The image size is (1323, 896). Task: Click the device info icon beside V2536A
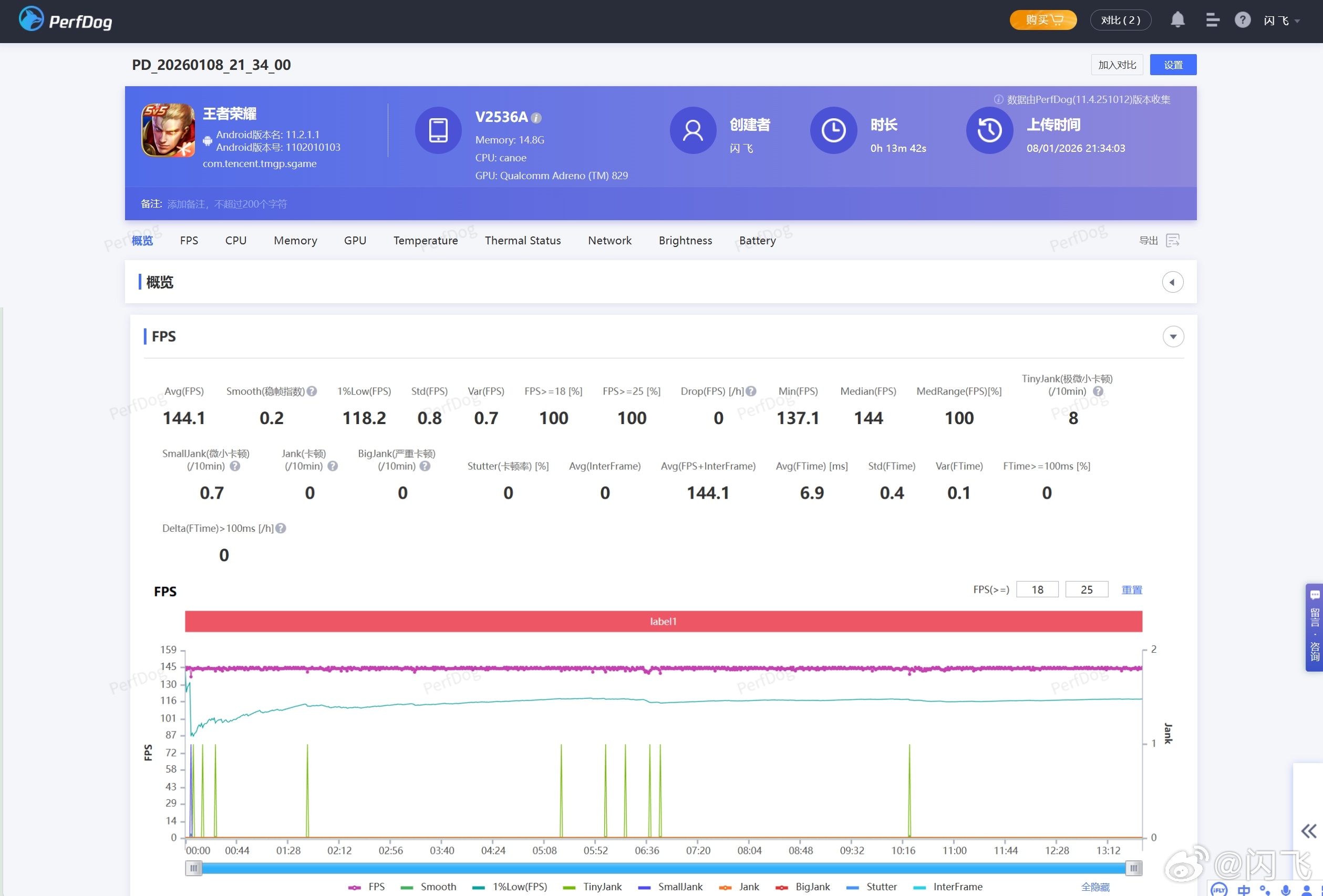(536, 118)
